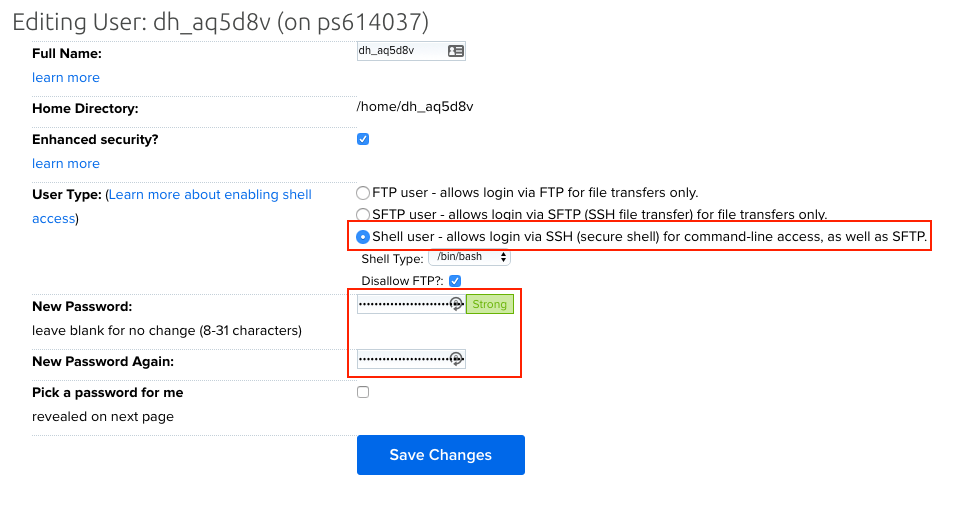Click the contact card icon in Full Name field

456,51
